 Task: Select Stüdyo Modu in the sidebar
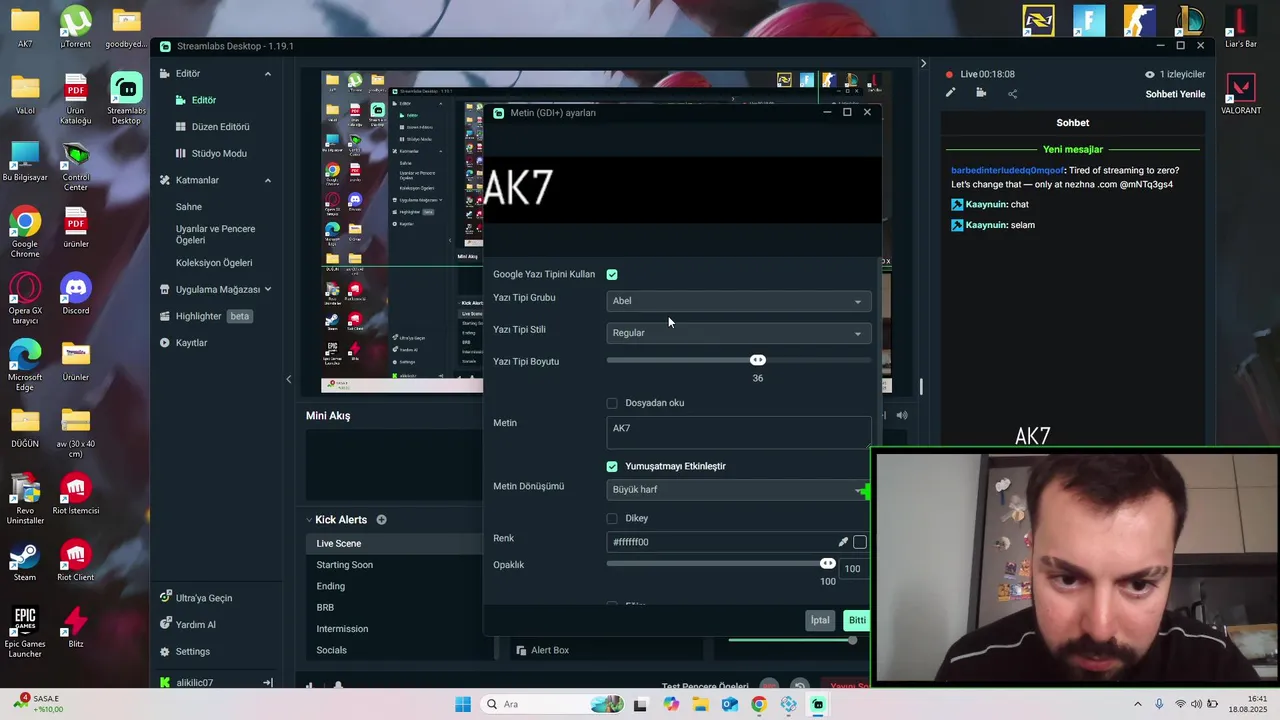(x=210, y=154)
